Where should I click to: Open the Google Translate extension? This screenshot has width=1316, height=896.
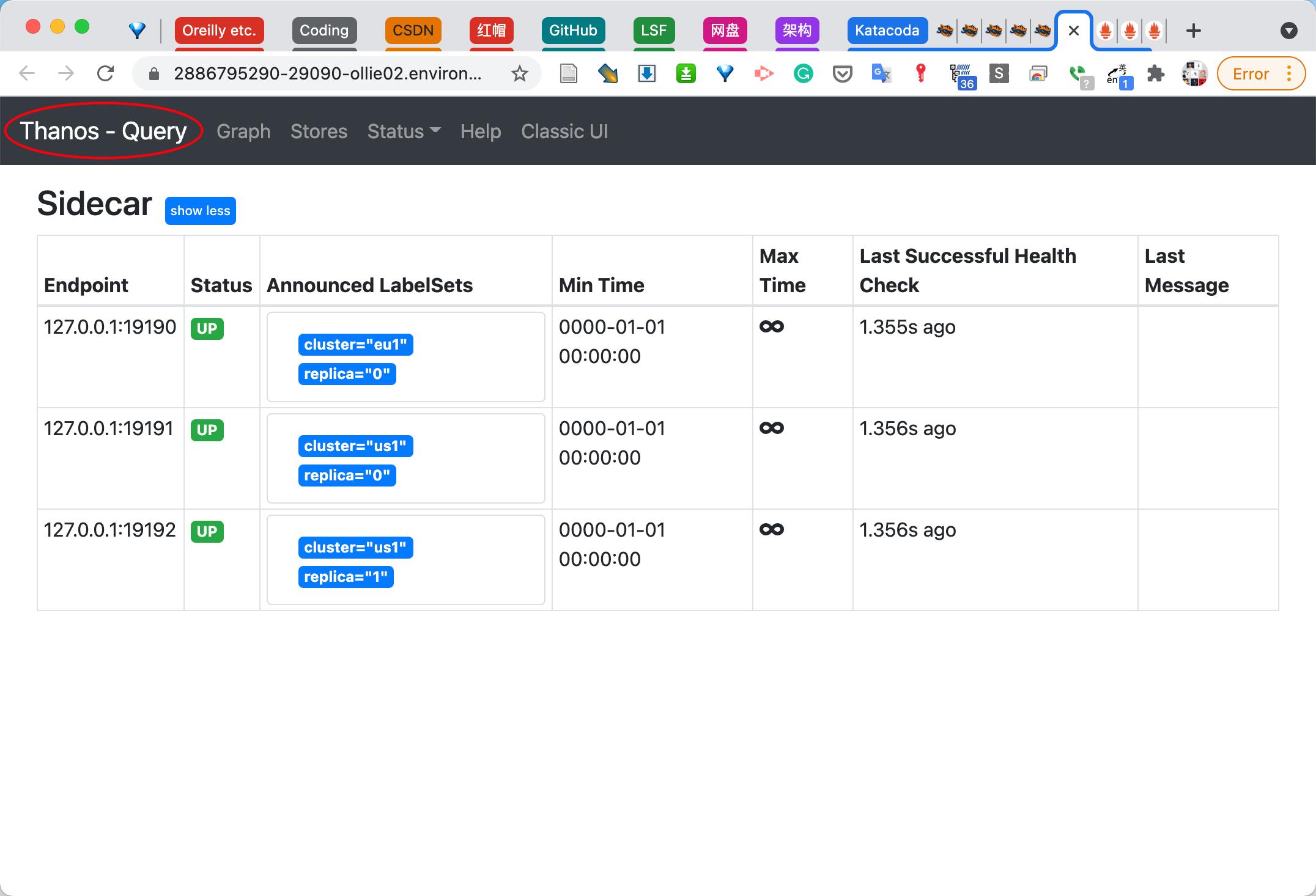tap(881, 74)
